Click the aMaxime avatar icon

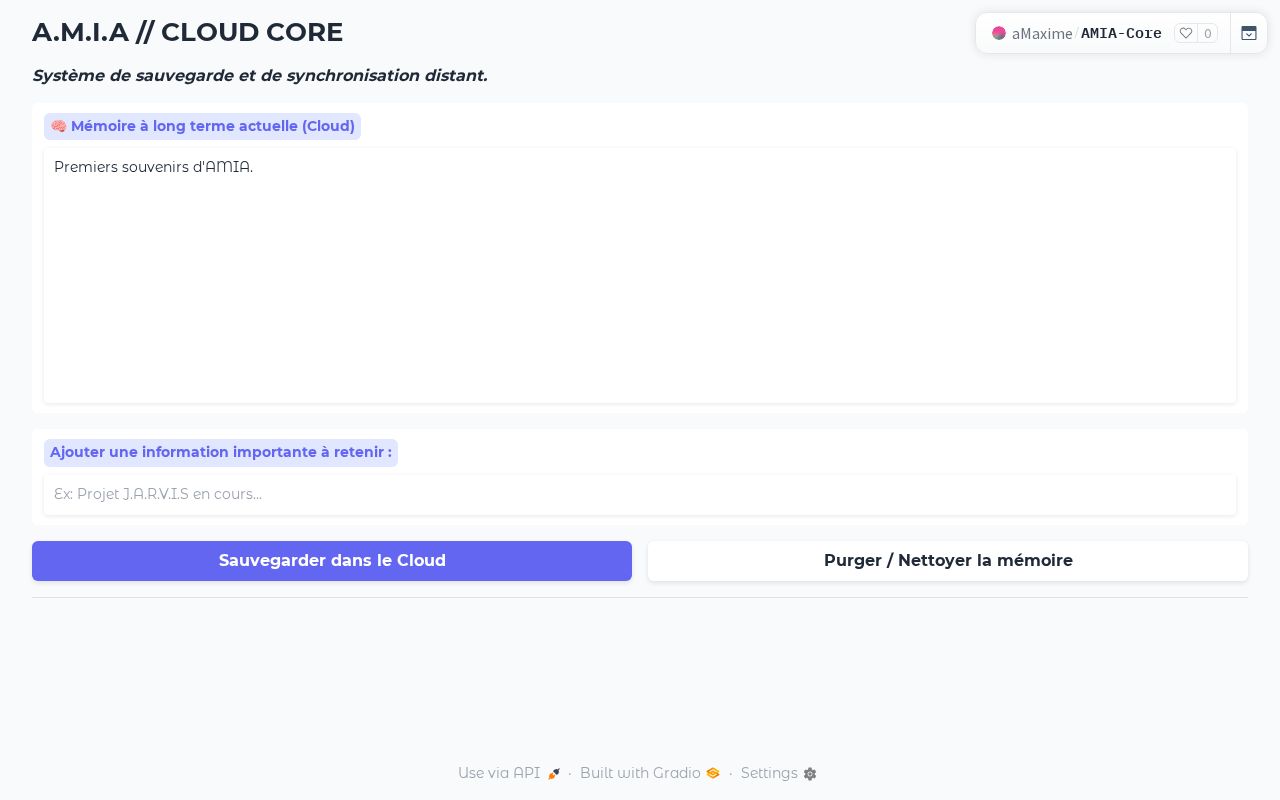tap(999, 33)
